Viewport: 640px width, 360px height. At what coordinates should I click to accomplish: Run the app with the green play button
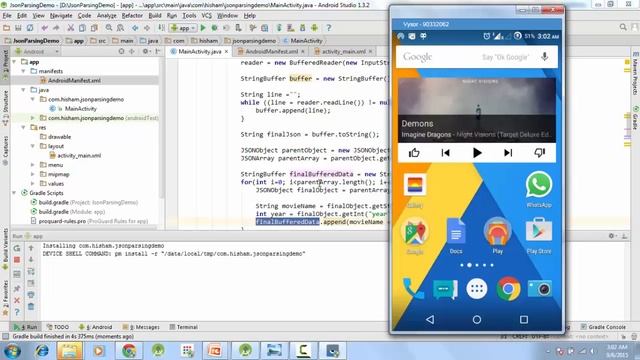click(x=203, y=28)
